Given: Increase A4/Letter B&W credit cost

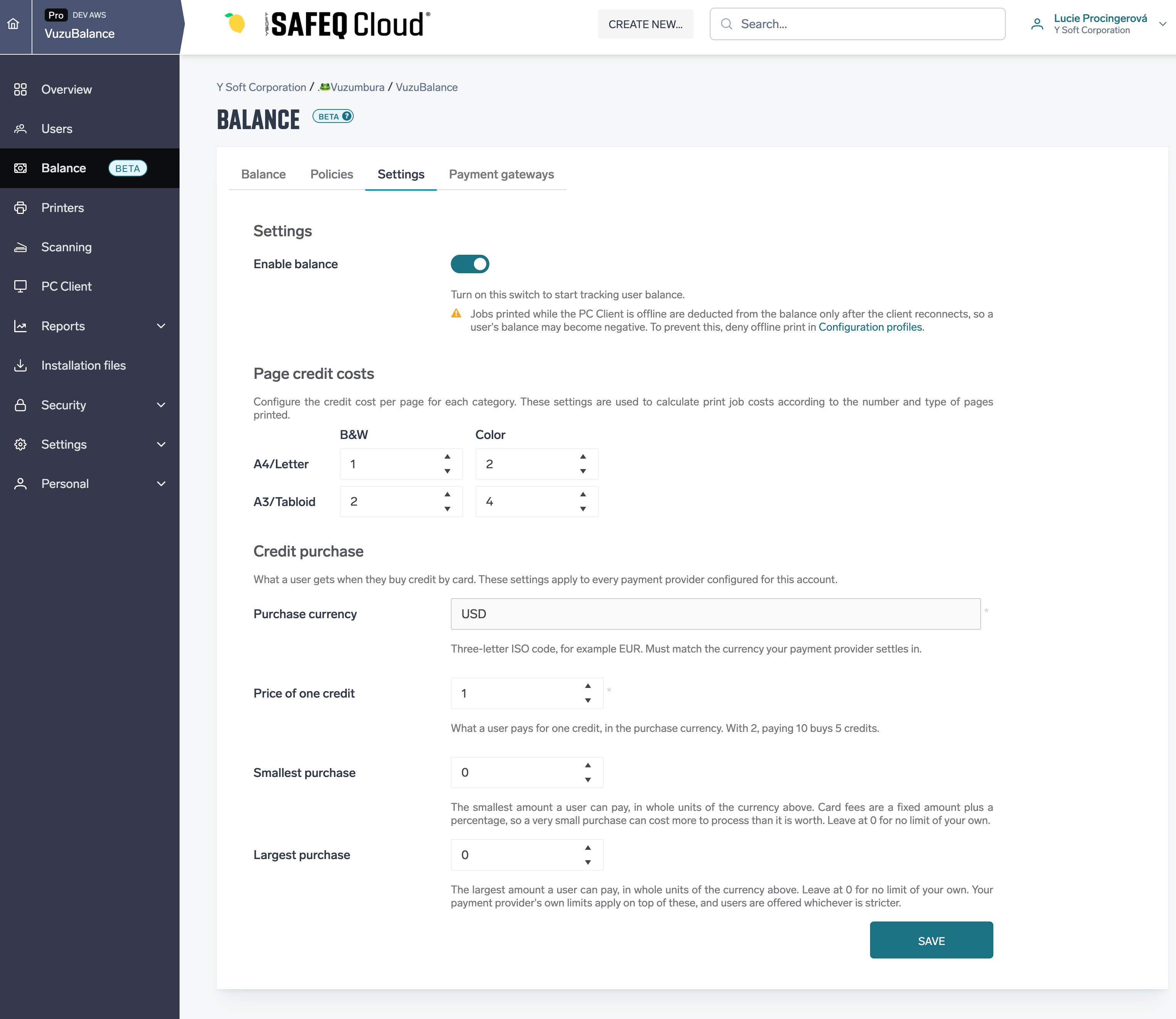Looking at the screenshot, I should 447,457.
